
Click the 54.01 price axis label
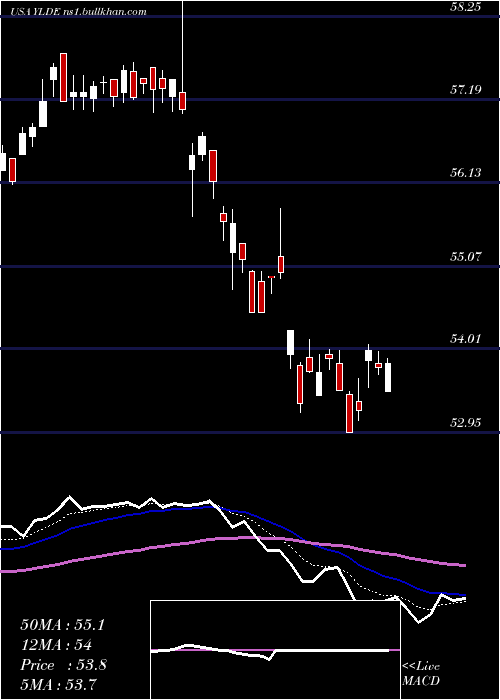[x=466, y=338]
